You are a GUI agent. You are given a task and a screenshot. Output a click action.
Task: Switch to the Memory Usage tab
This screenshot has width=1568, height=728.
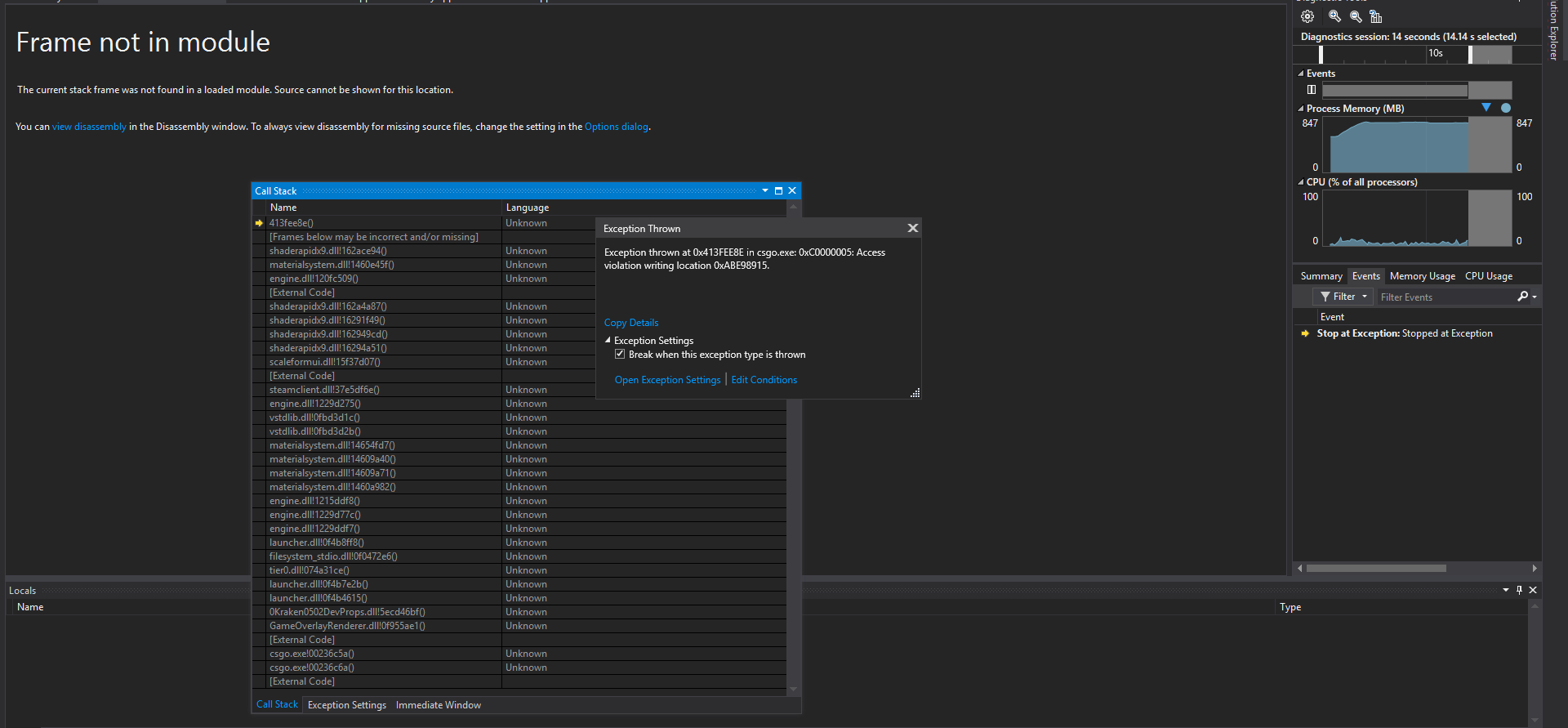1423,276
